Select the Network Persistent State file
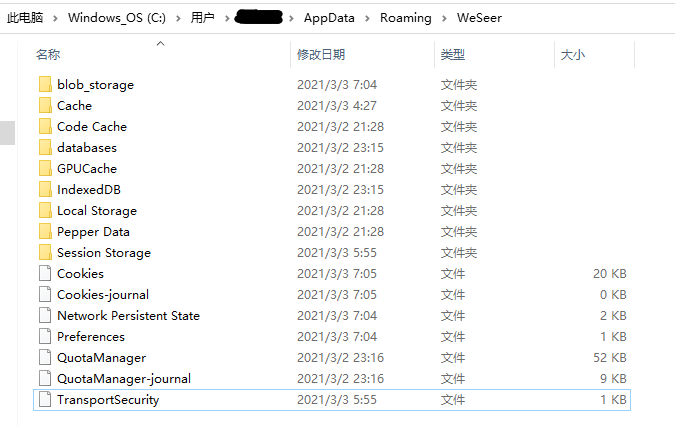The image size is (675, 426). [128, 316]
